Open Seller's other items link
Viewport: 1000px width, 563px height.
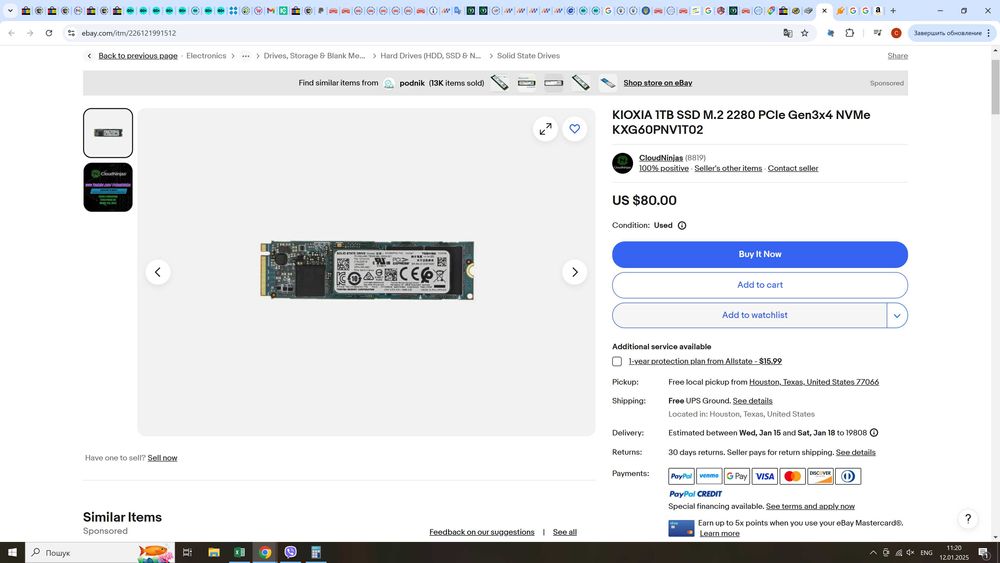point(728,168)
